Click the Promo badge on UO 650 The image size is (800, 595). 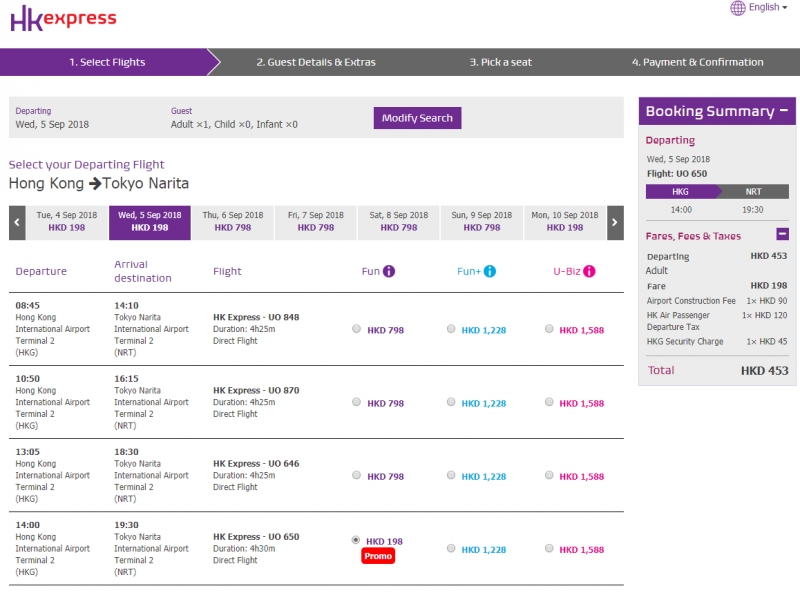pos(378,556)
